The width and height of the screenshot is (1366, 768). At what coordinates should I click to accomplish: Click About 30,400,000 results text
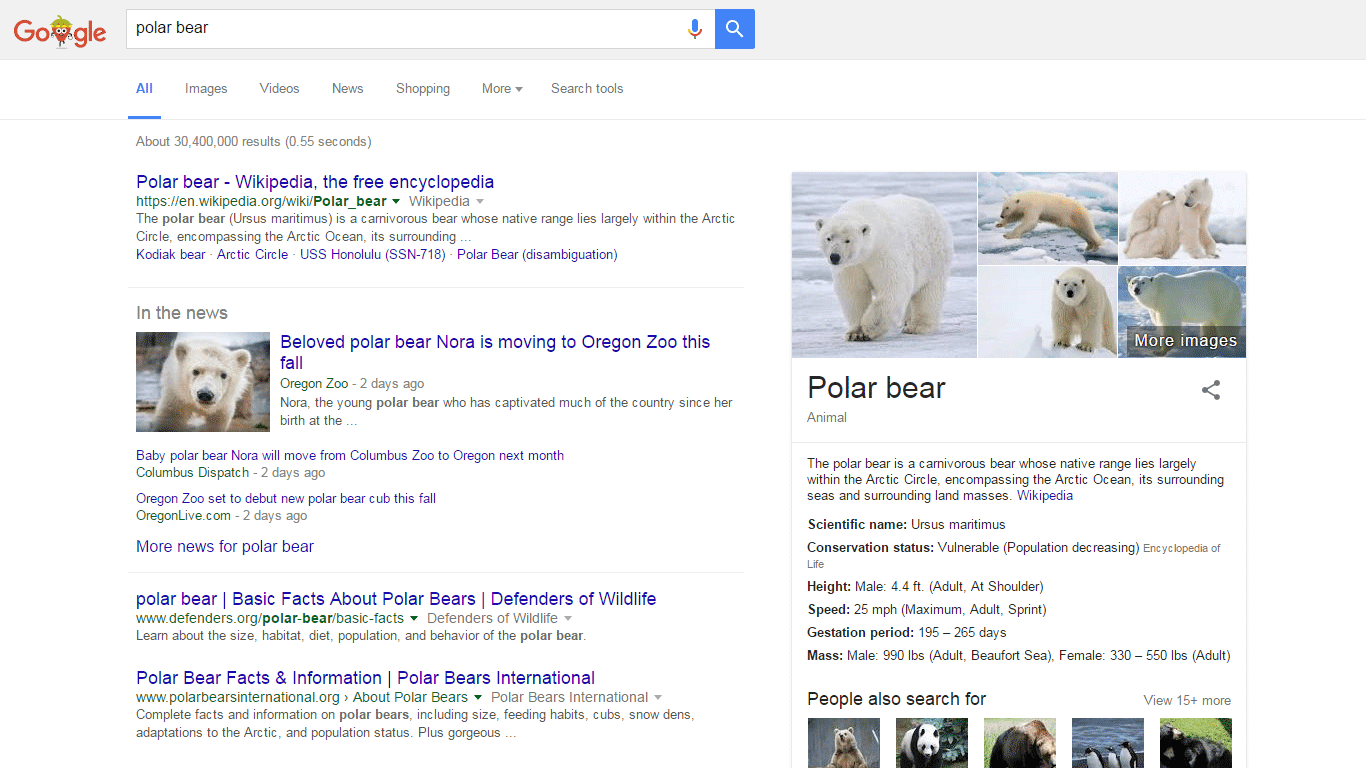tap(254, 142)
